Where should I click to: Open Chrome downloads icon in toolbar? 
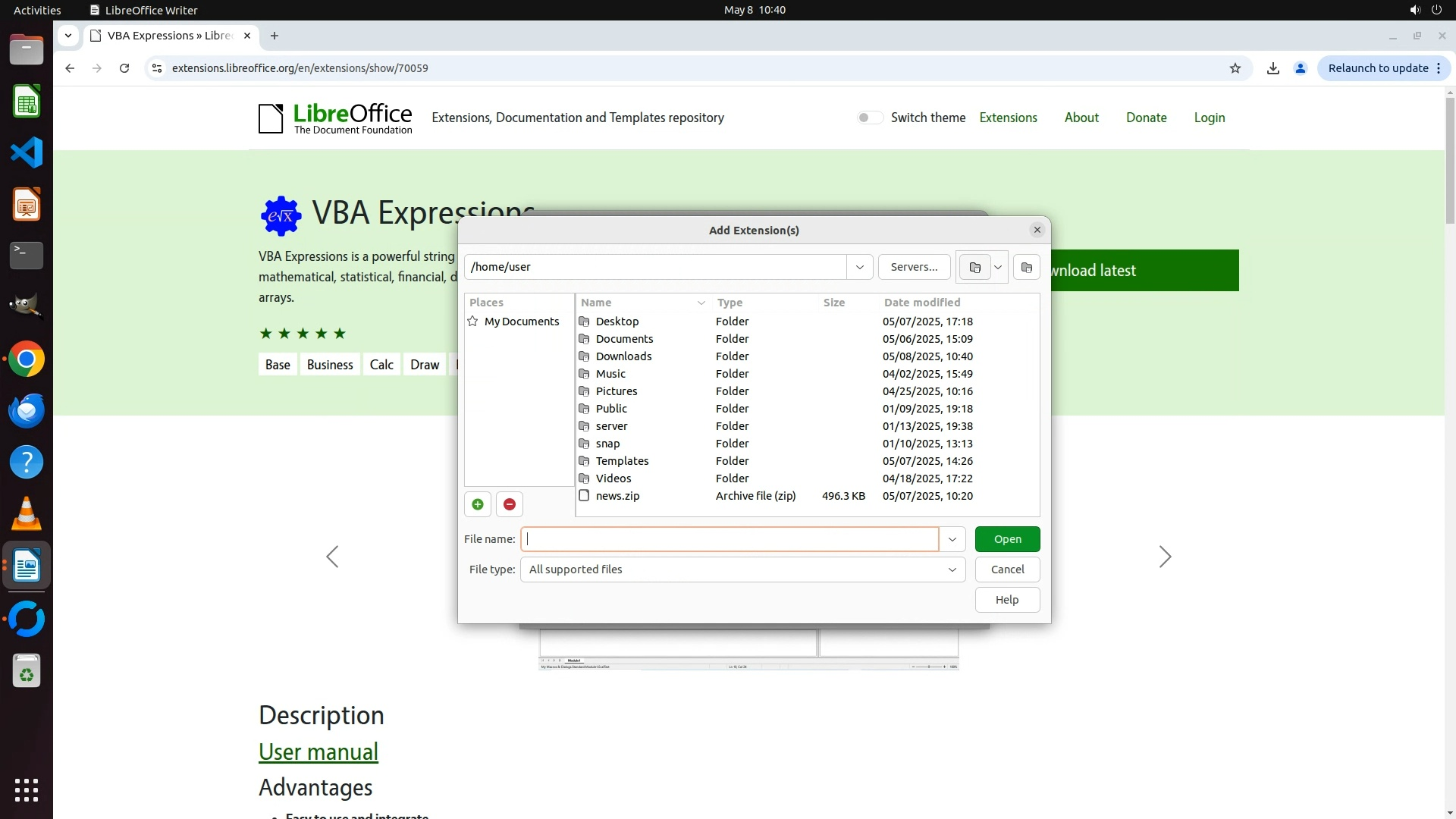coord(1273,68)
